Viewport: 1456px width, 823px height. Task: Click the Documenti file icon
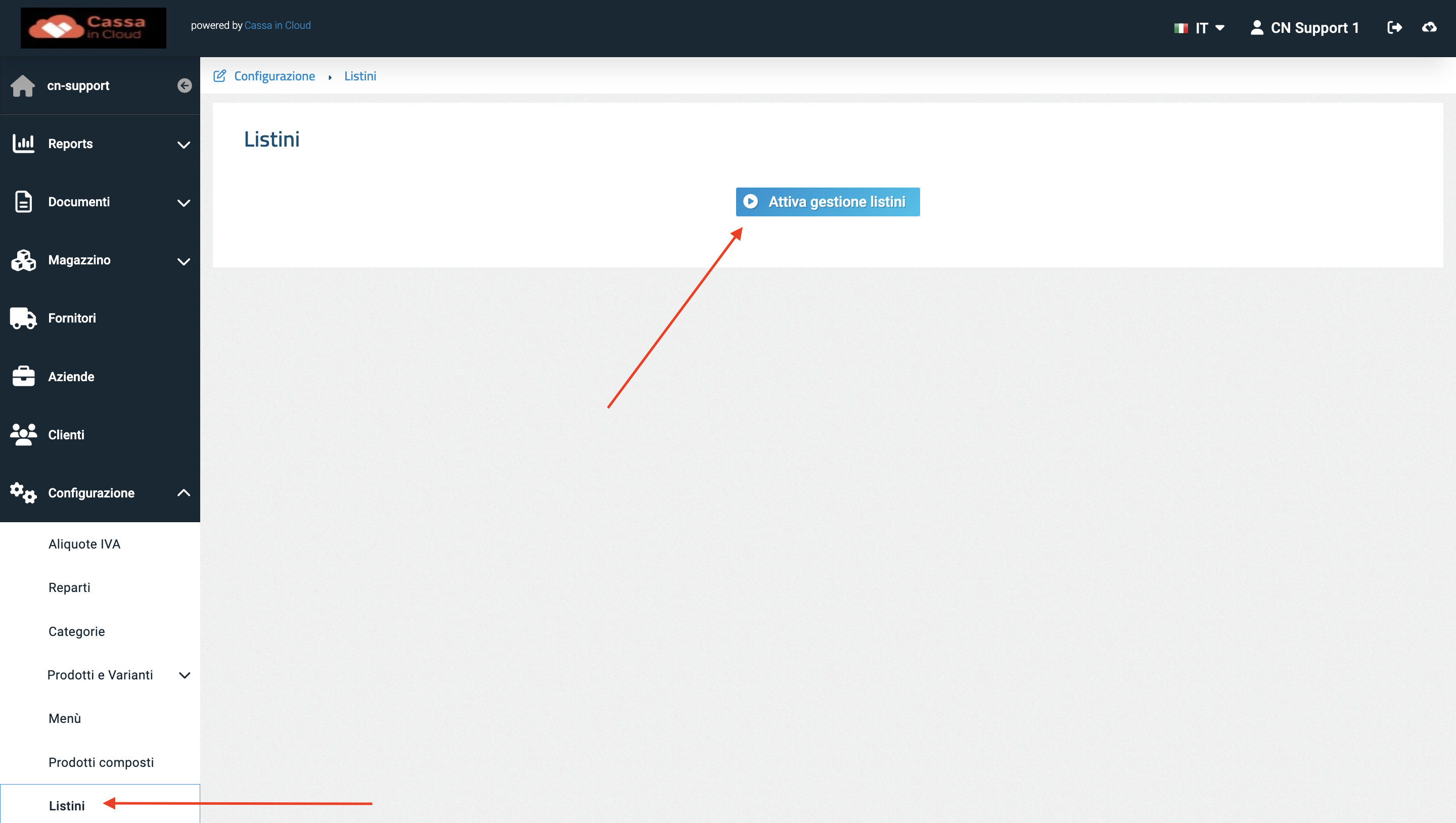(x=23, y=202)
